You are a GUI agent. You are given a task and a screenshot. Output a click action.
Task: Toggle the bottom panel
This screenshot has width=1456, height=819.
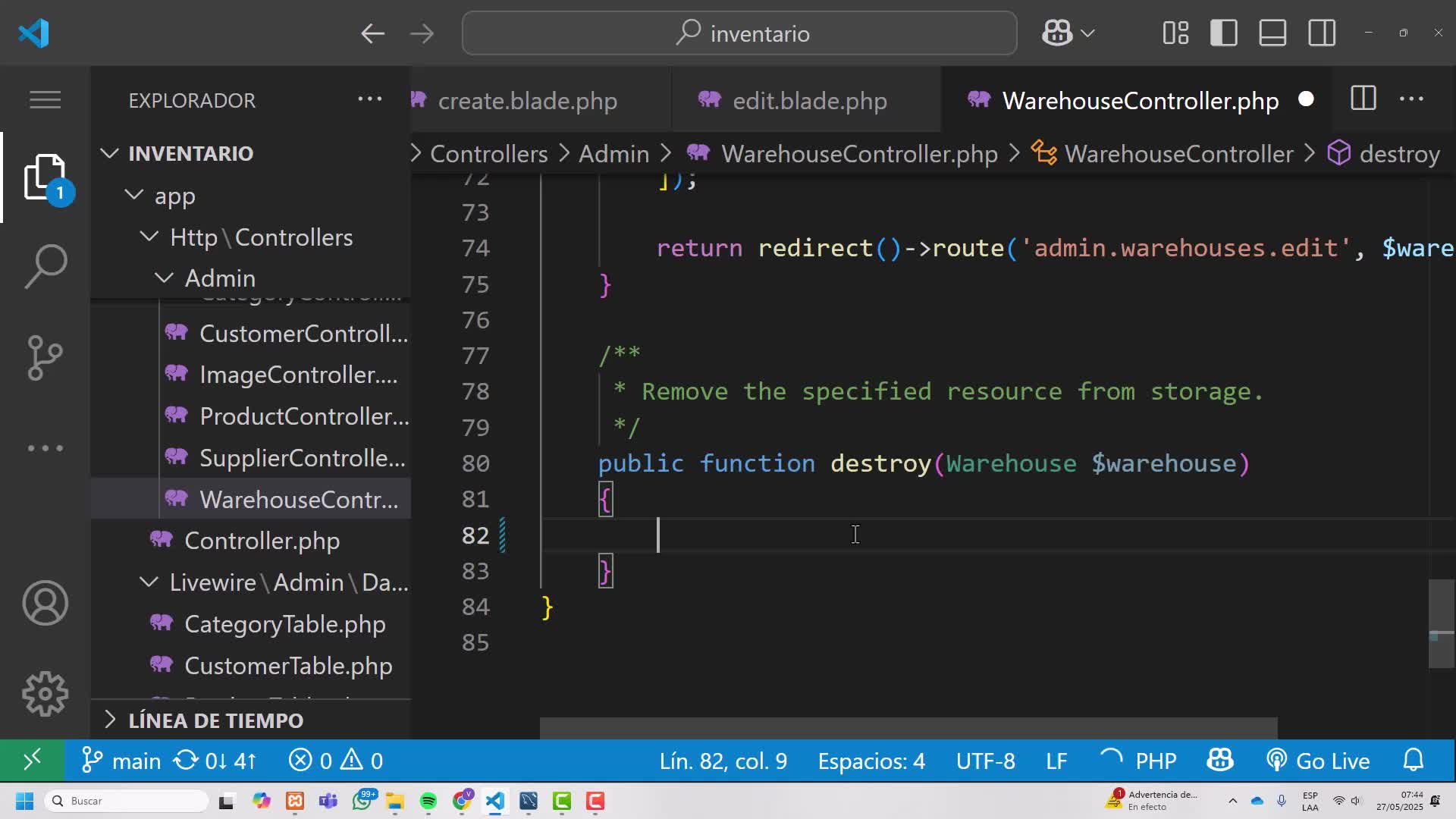1272,33
